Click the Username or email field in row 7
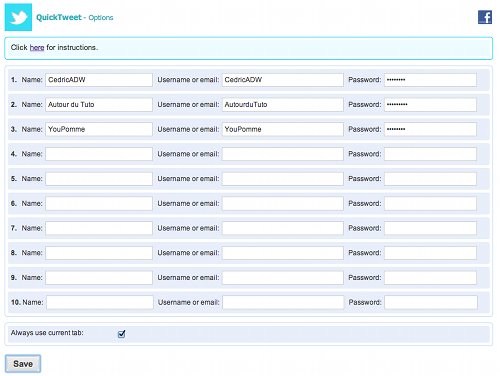Image resolution: width=500 pixels, height=376 pixels. pyautogui.click(x=283, y=228)
